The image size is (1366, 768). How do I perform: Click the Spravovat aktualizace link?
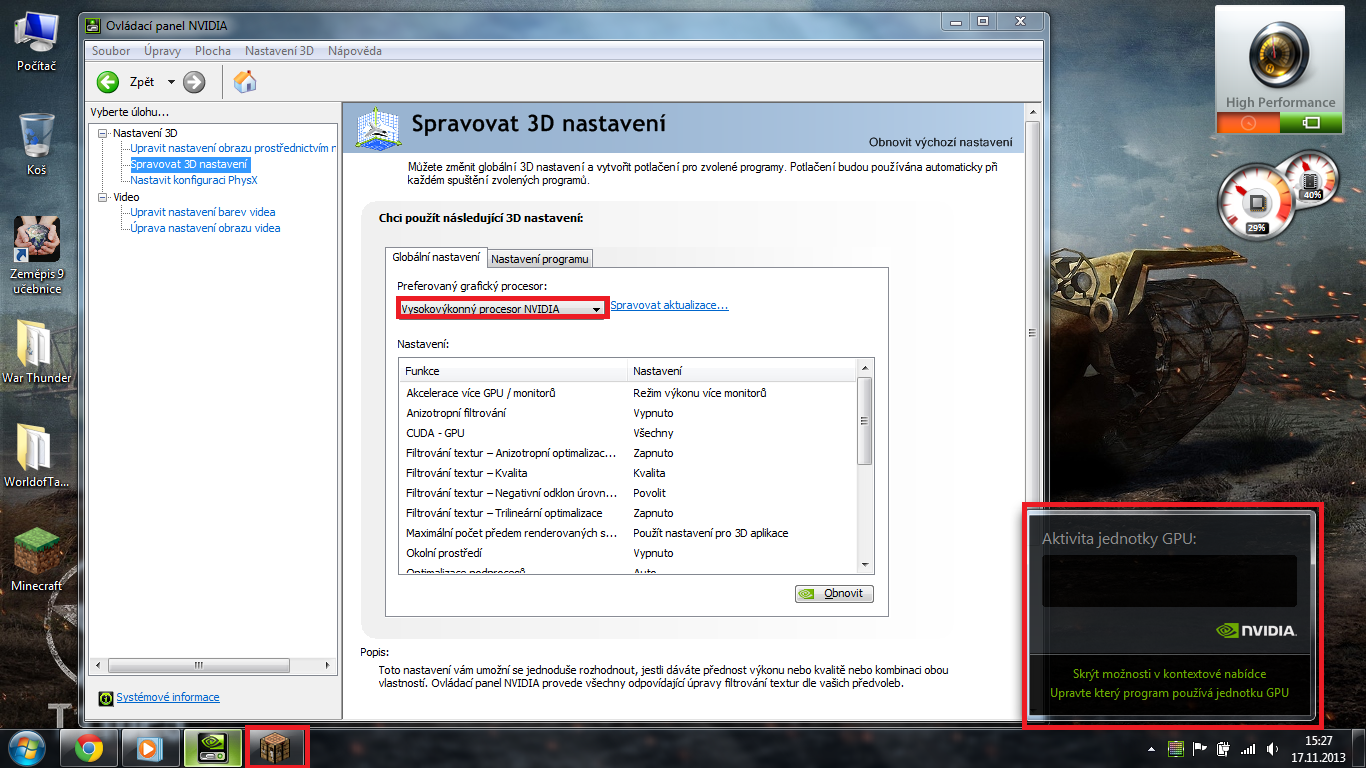(x=669, y=305)
